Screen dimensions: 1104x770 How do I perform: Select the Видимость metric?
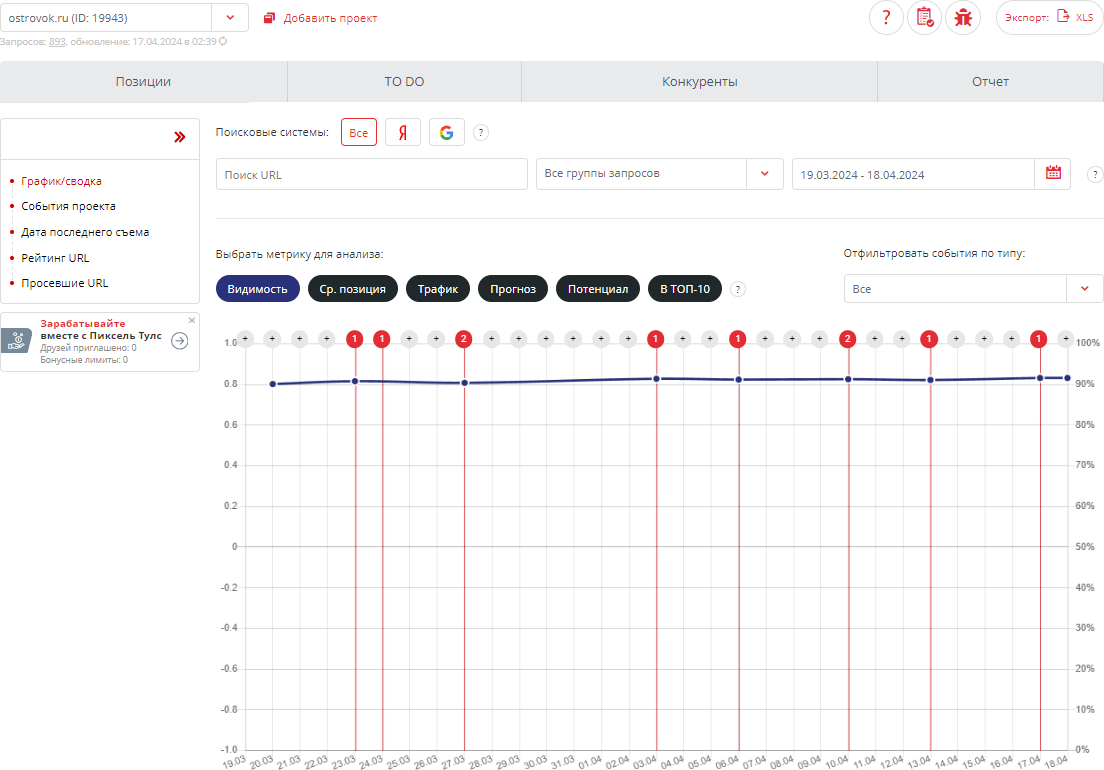258,289
